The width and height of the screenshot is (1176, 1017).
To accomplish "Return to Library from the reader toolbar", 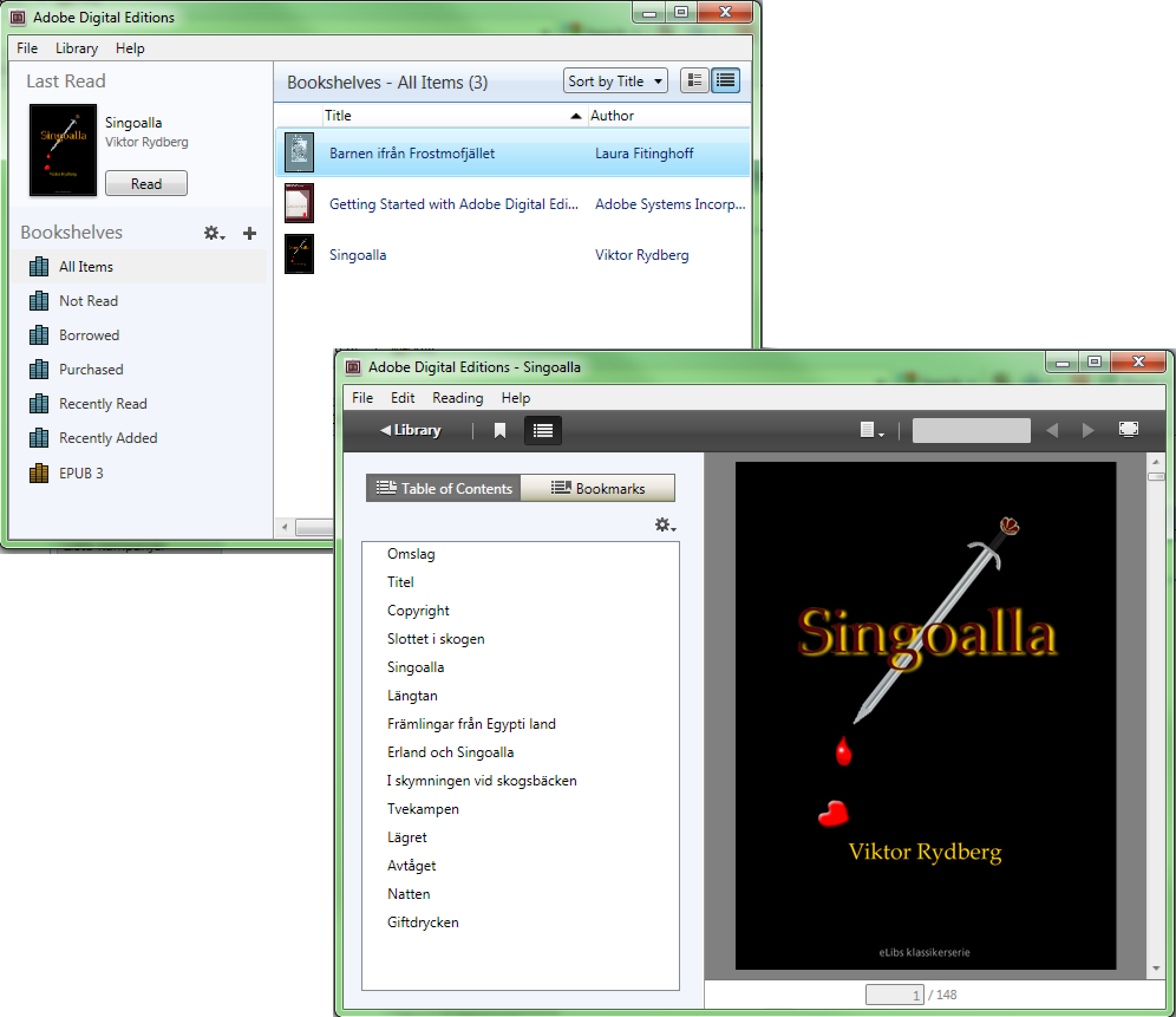I will tap(411, 430).
